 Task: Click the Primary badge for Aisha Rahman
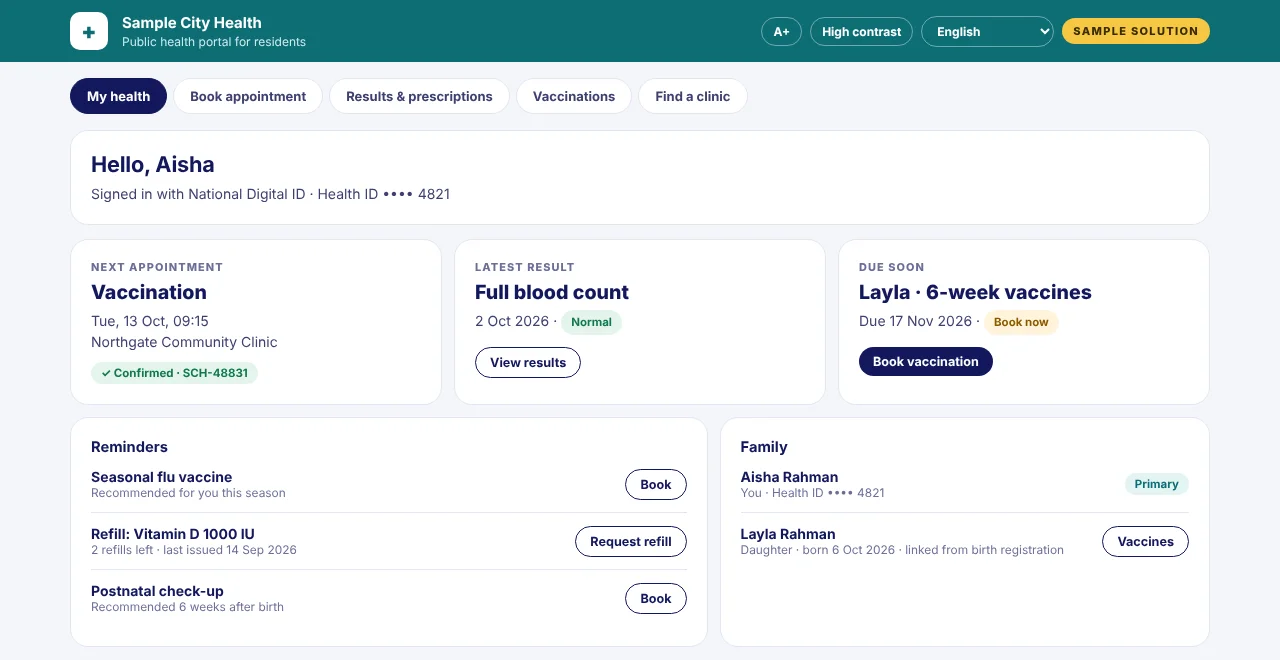pos(1156,484)
